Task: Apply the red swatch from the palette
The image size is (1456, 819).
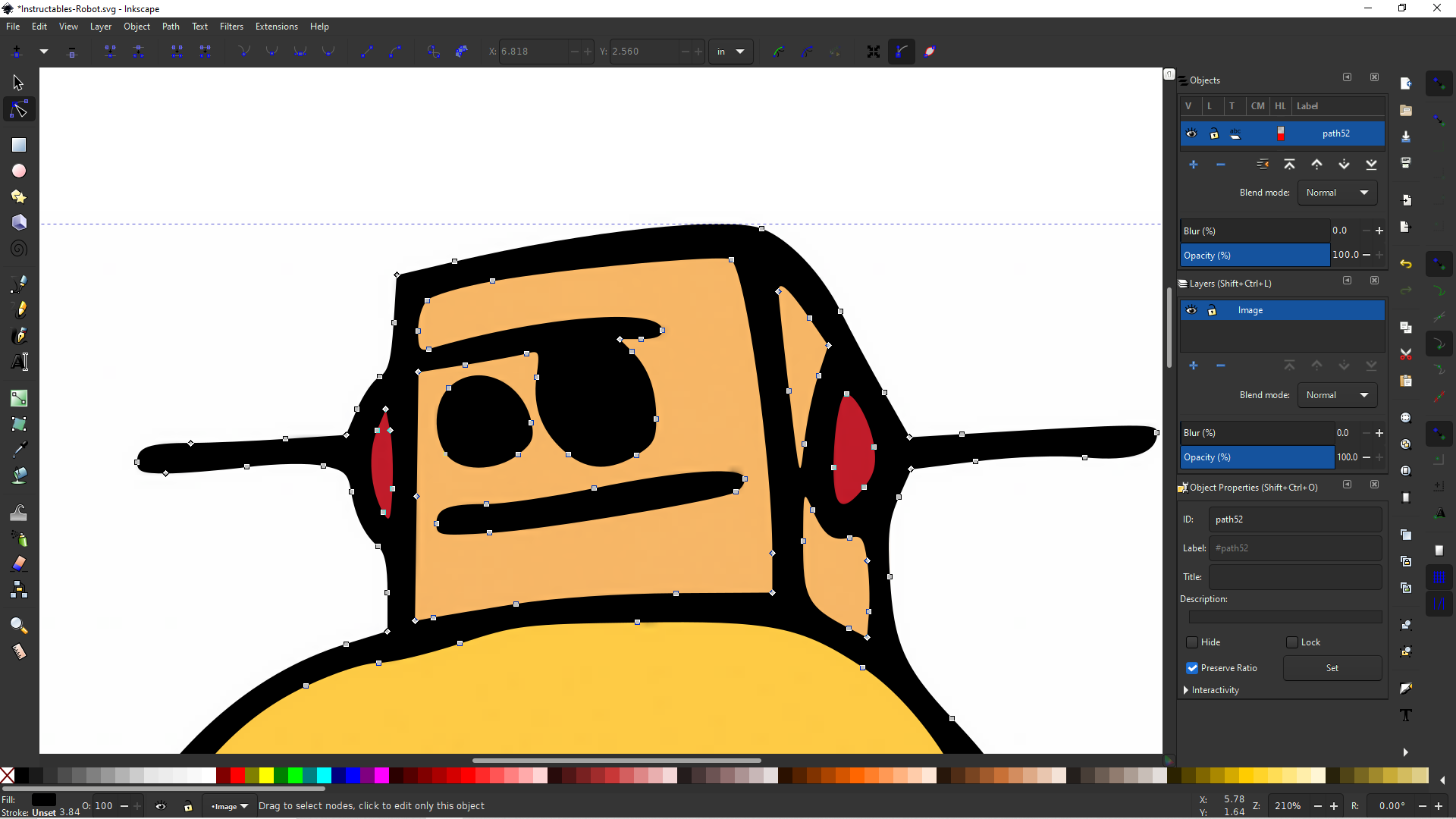Action: click(236, 776)
